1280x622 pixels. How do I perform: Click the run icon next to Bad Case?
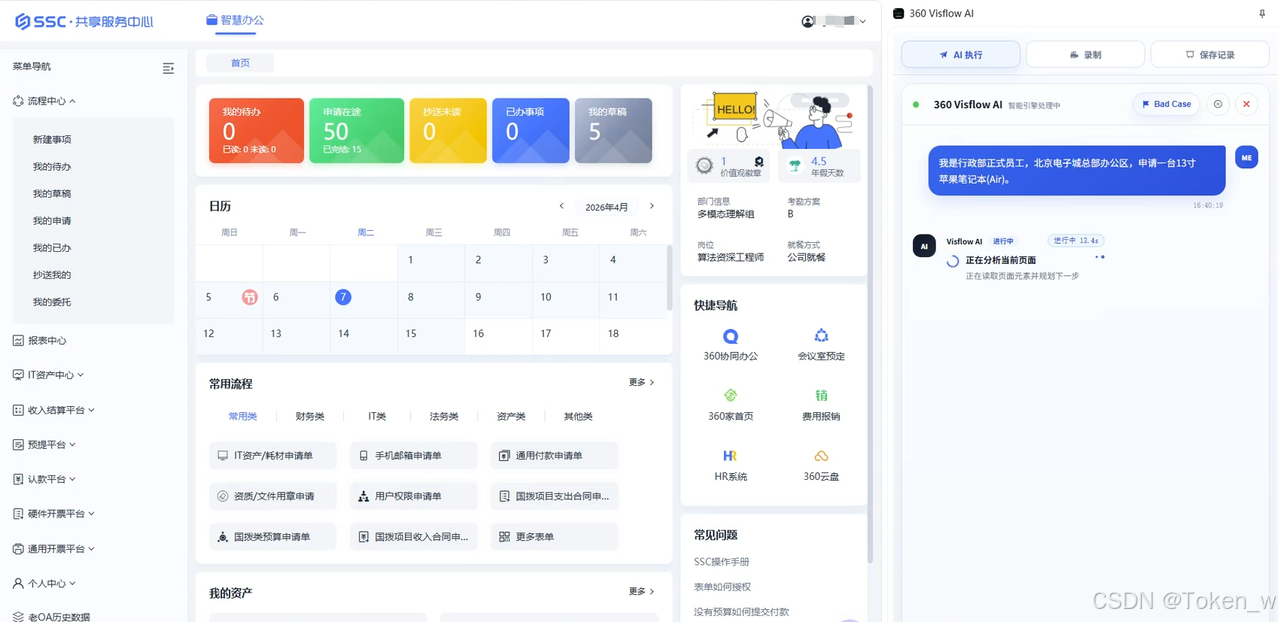pyautogui.click(x=1217, y=104)
